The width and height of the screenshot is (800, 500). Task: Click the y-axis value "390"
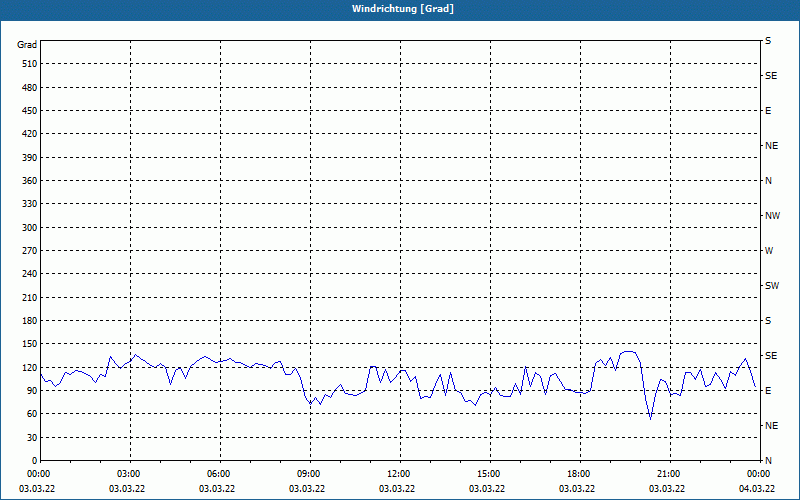(30, 158)
